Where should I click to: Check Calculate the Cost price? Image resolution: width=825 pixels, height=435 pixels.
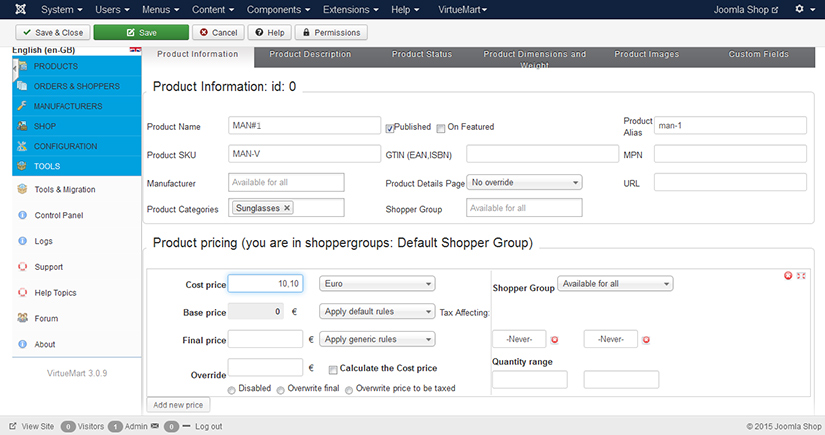point(333,368)
